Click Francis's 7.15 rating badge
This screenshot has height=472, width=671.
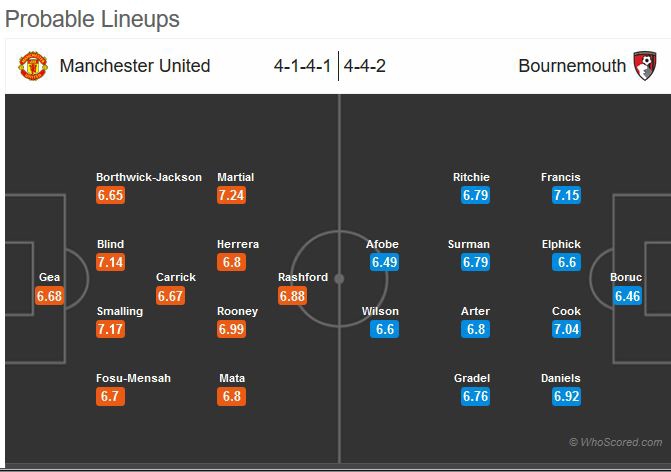tap(566, 195)
